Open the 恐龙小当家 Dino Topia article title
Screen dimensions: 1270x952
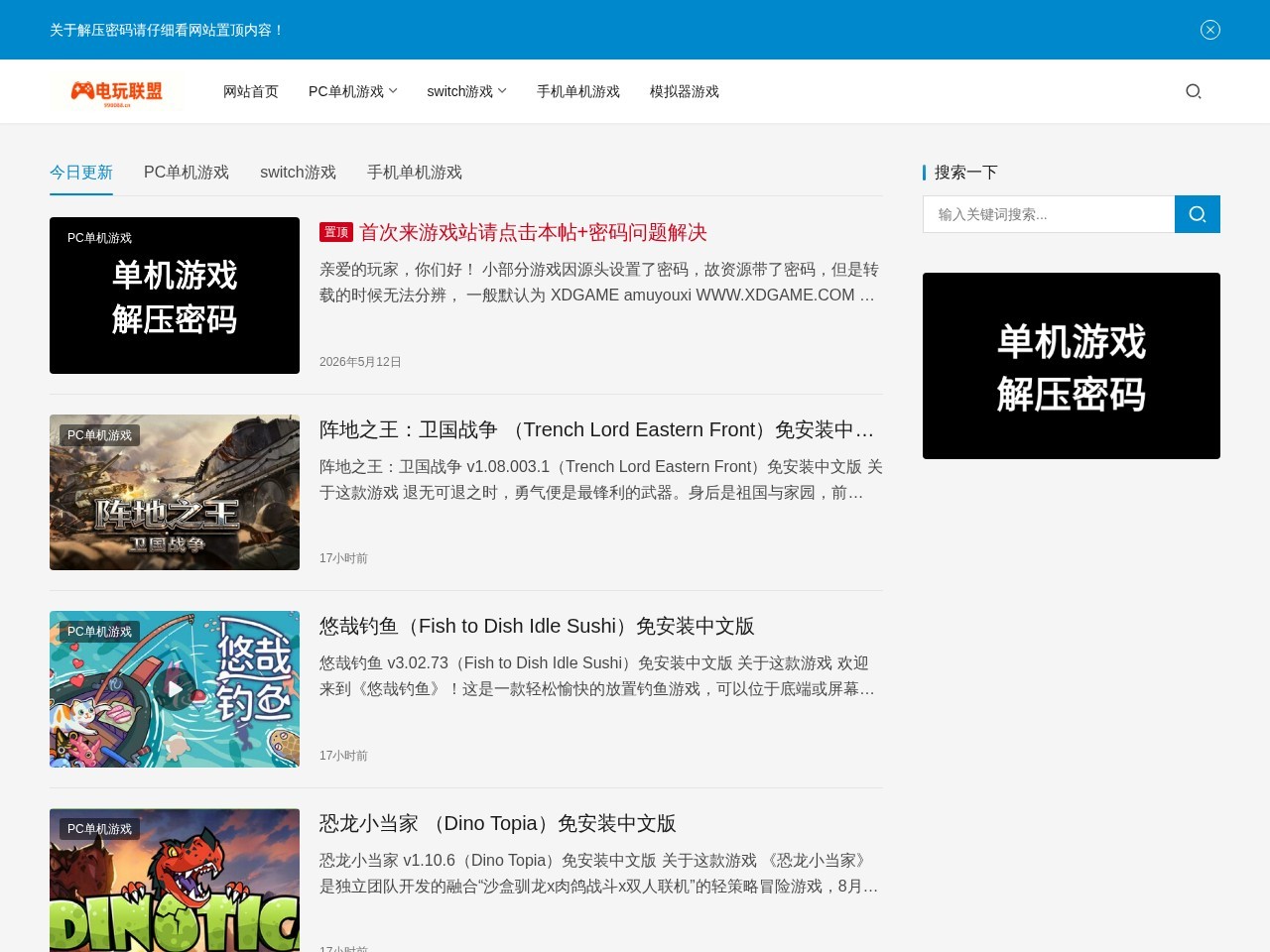[x=498, y=823]
